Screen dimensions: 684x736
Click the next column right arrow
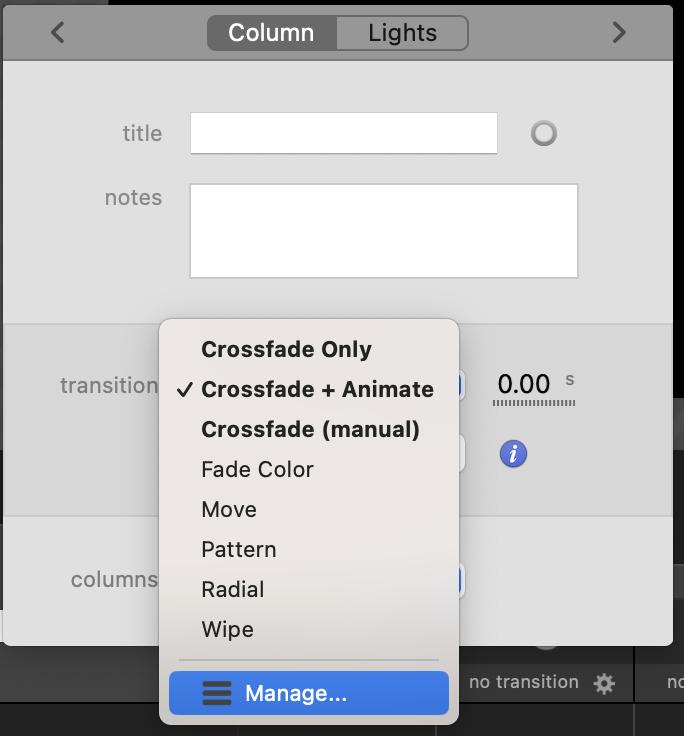[619, 33]
